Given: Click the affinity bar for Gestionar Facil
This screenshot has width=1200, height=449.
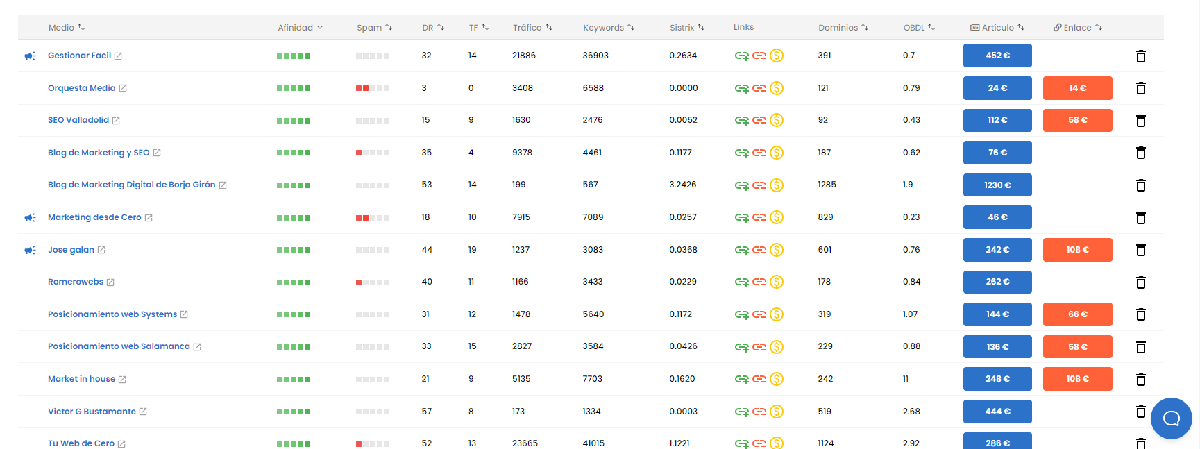Looking at the screenshot, I should [x=293, y=56].
